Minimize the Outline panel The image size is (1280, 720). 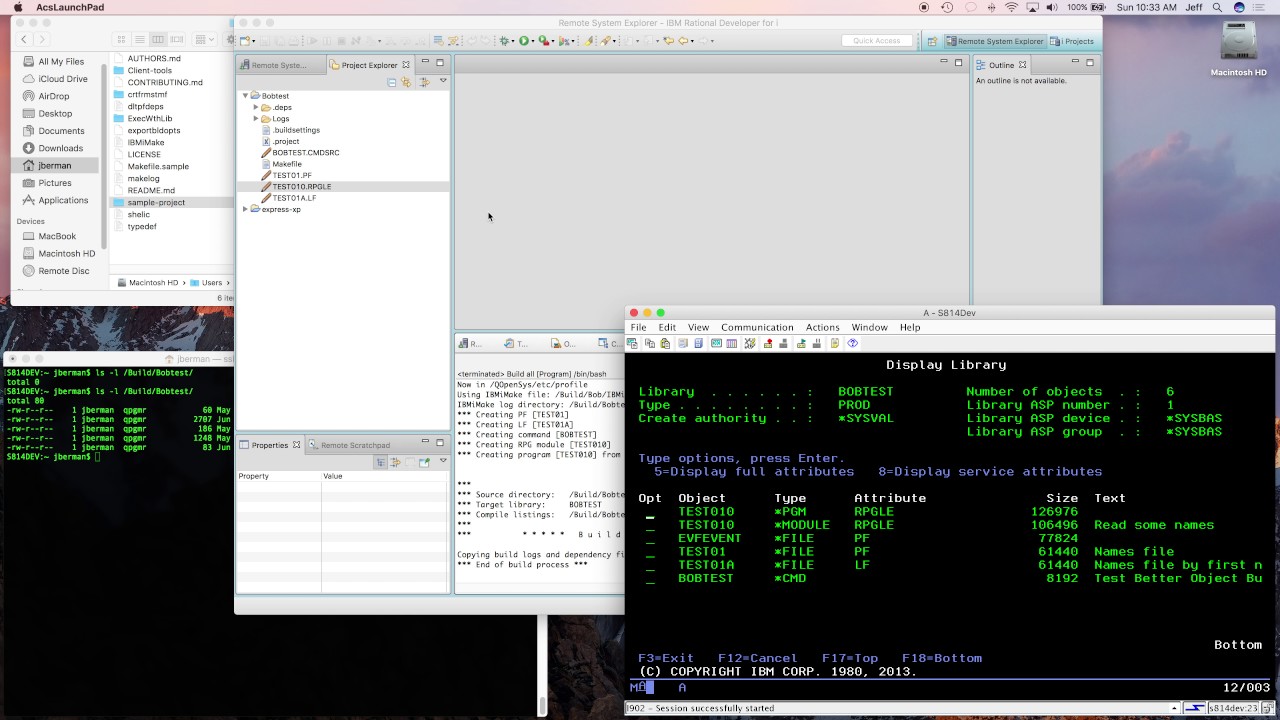1075,63
